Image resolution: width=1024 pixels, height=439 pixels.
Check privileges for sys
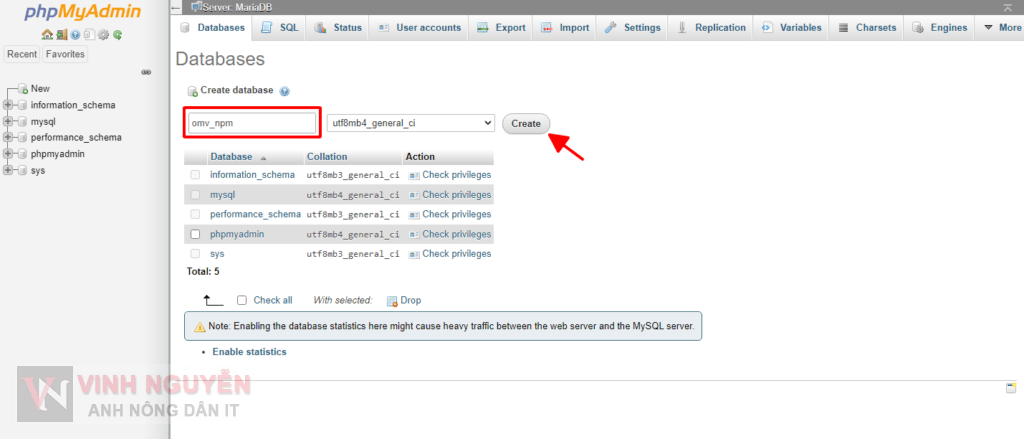point(450,253)
